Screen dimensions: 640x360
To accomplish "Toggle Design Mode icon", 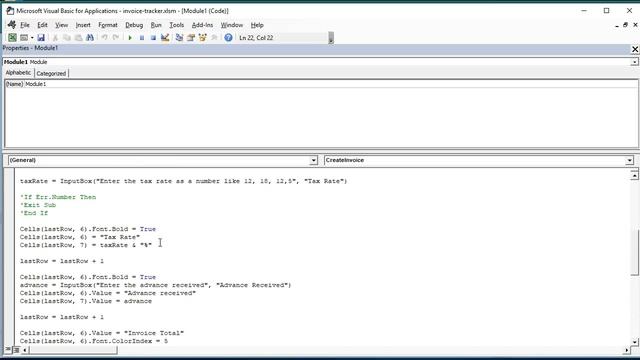I will [165, 38].
